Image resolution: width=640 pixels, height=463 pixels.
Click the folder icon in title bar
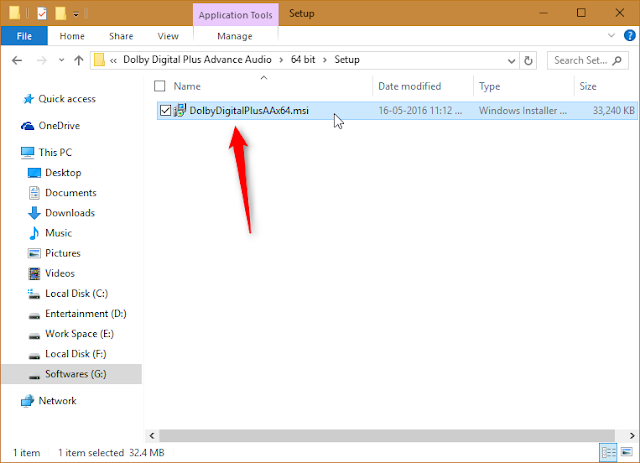[x=15, y=13]
